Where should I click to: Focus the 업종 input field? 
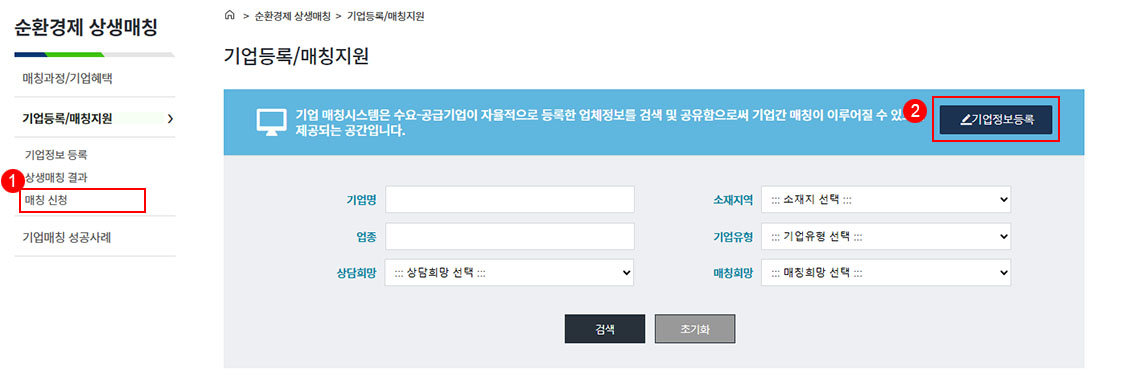click(x=510, y=237)
